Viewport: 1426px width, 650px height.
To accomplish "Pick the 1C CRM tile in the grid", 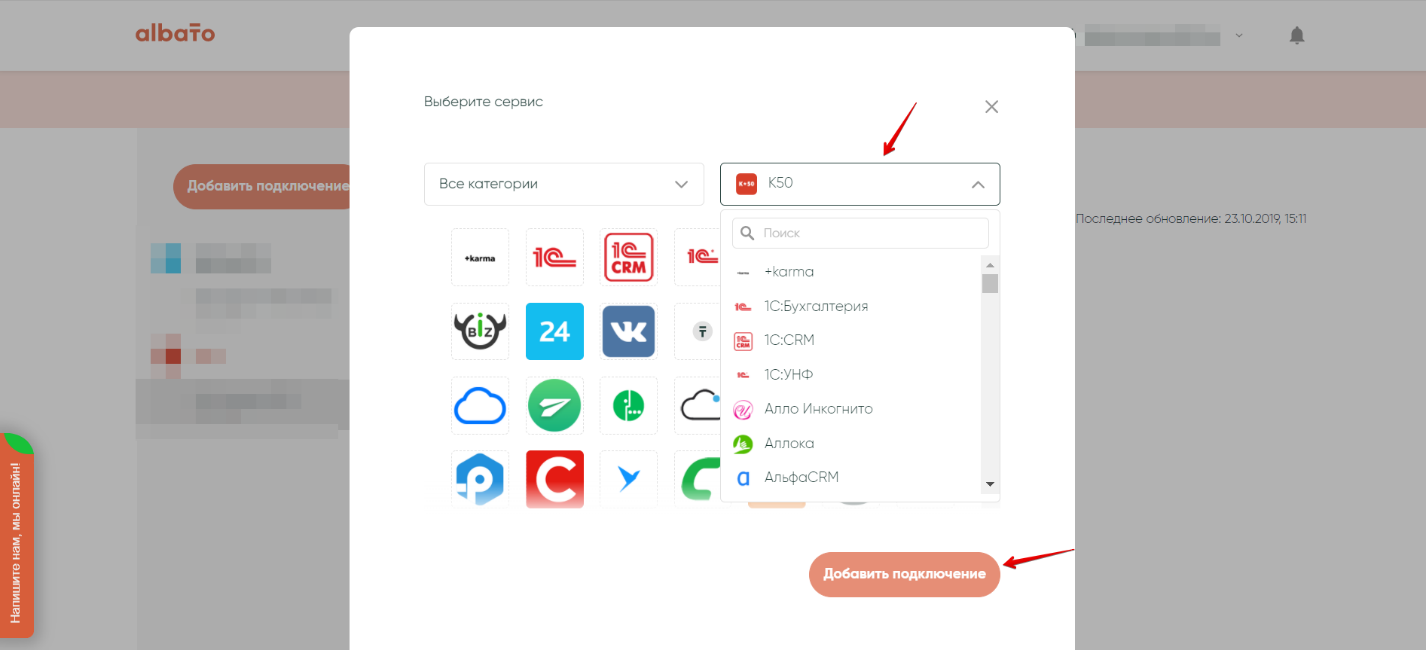I will click(x=629, y=257).
